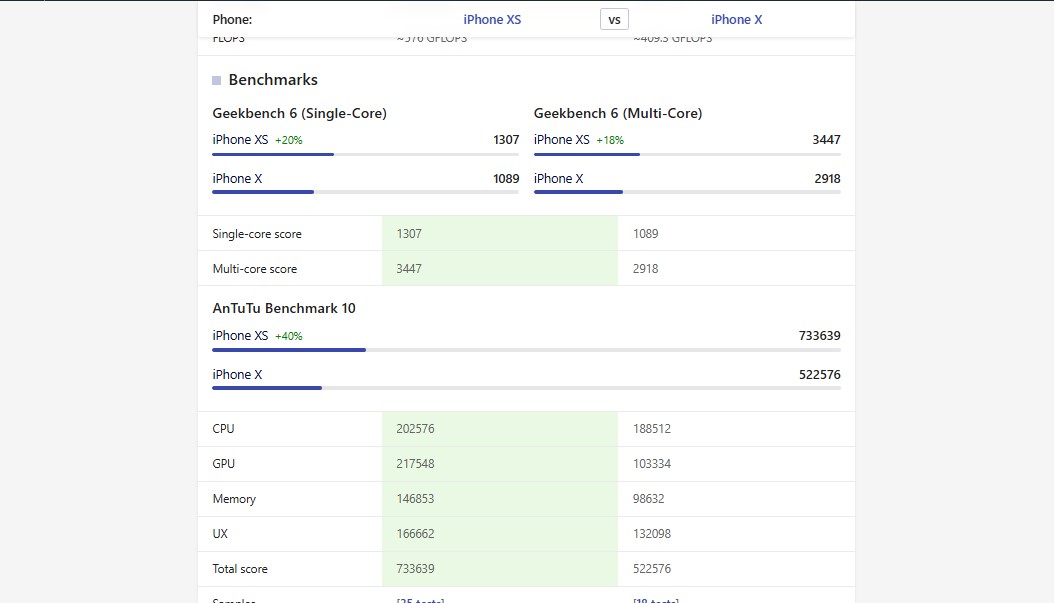
Task: Open the iPhone X link in header
Action: click(736, 19)
